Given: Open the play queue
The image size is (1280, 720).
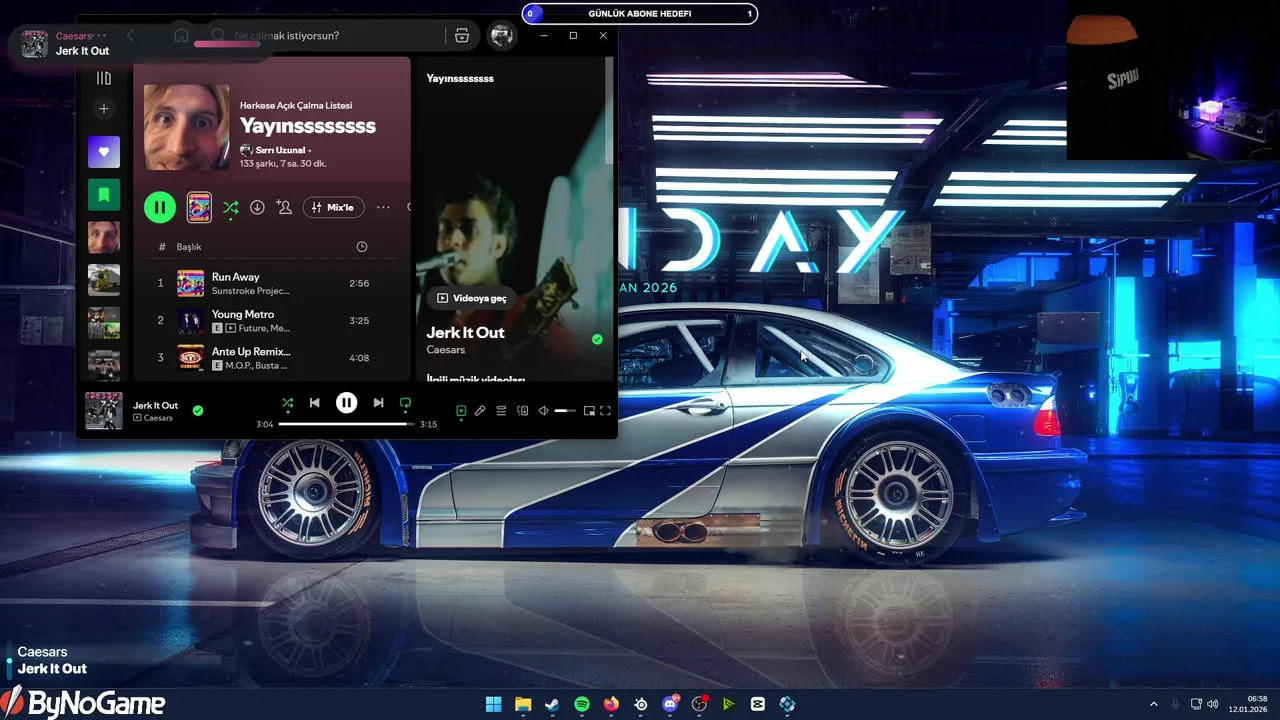Looking at the screenshot, I should point(501,411).
